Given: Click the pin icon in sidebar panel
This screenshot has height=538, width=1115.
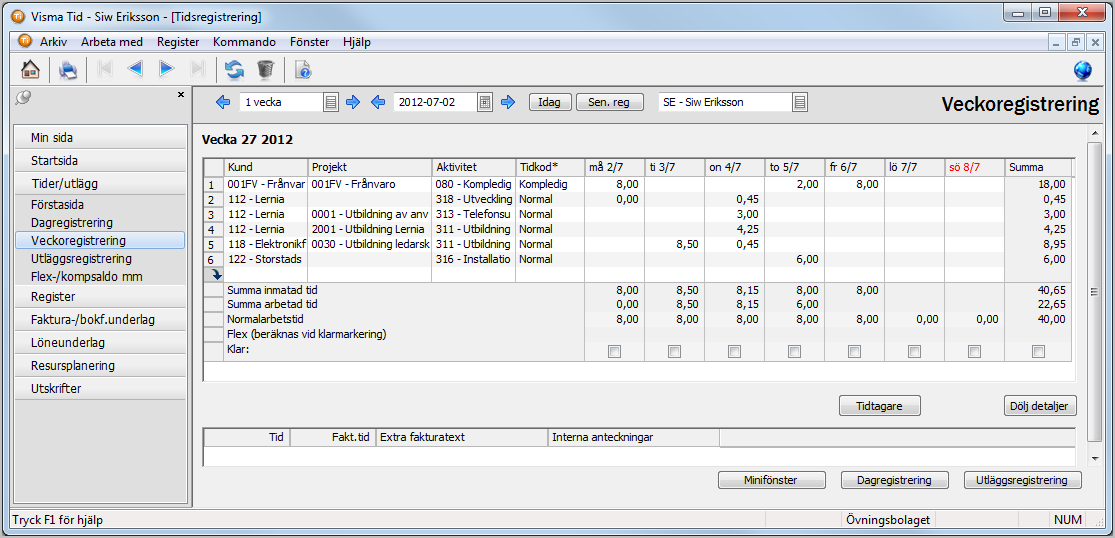Looking at the screenshot, I should (23, 98).
